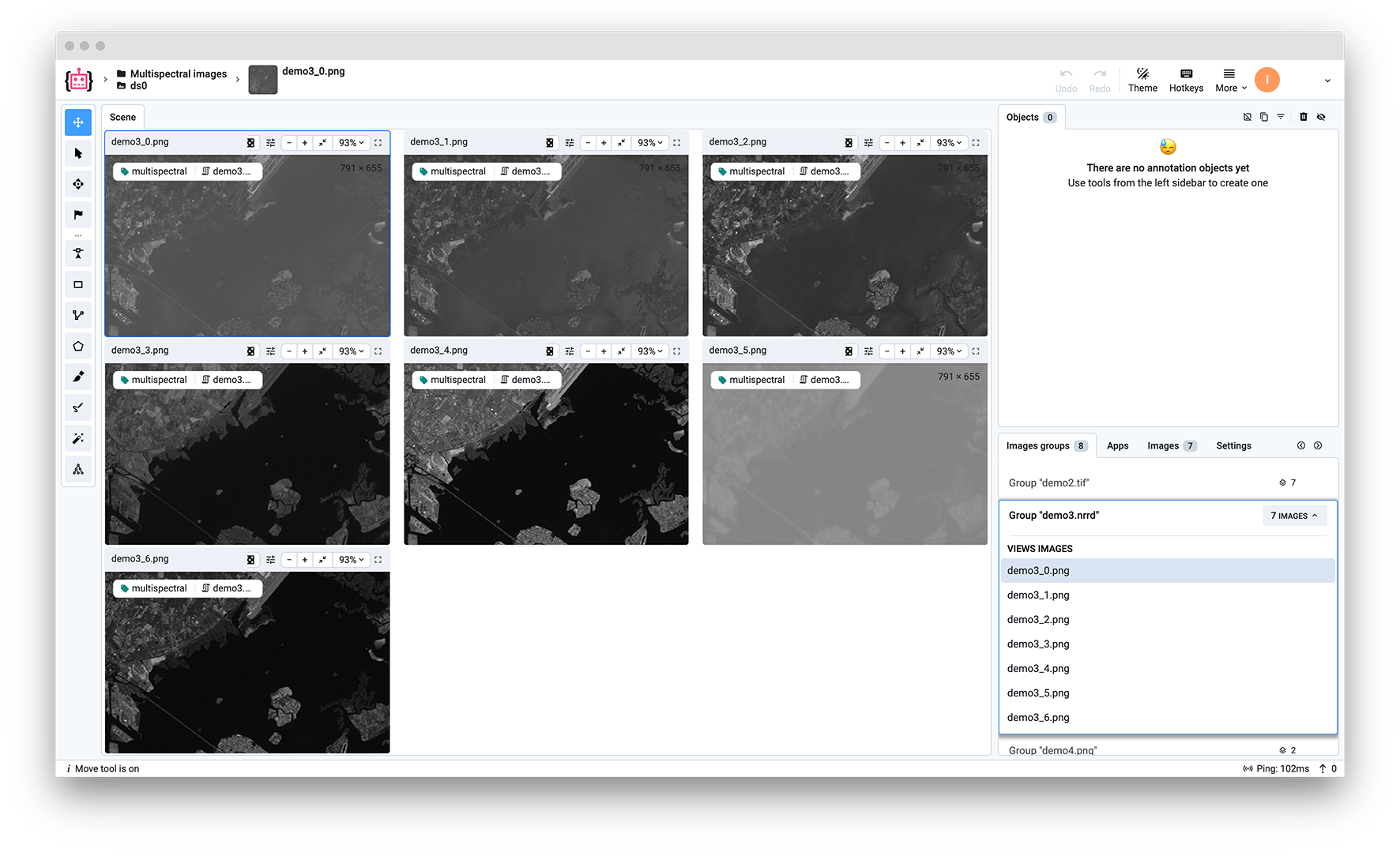Collapse the 7 IMAGES group expander
This screenshot has width=1400, height=856.
coord(1294,516)
